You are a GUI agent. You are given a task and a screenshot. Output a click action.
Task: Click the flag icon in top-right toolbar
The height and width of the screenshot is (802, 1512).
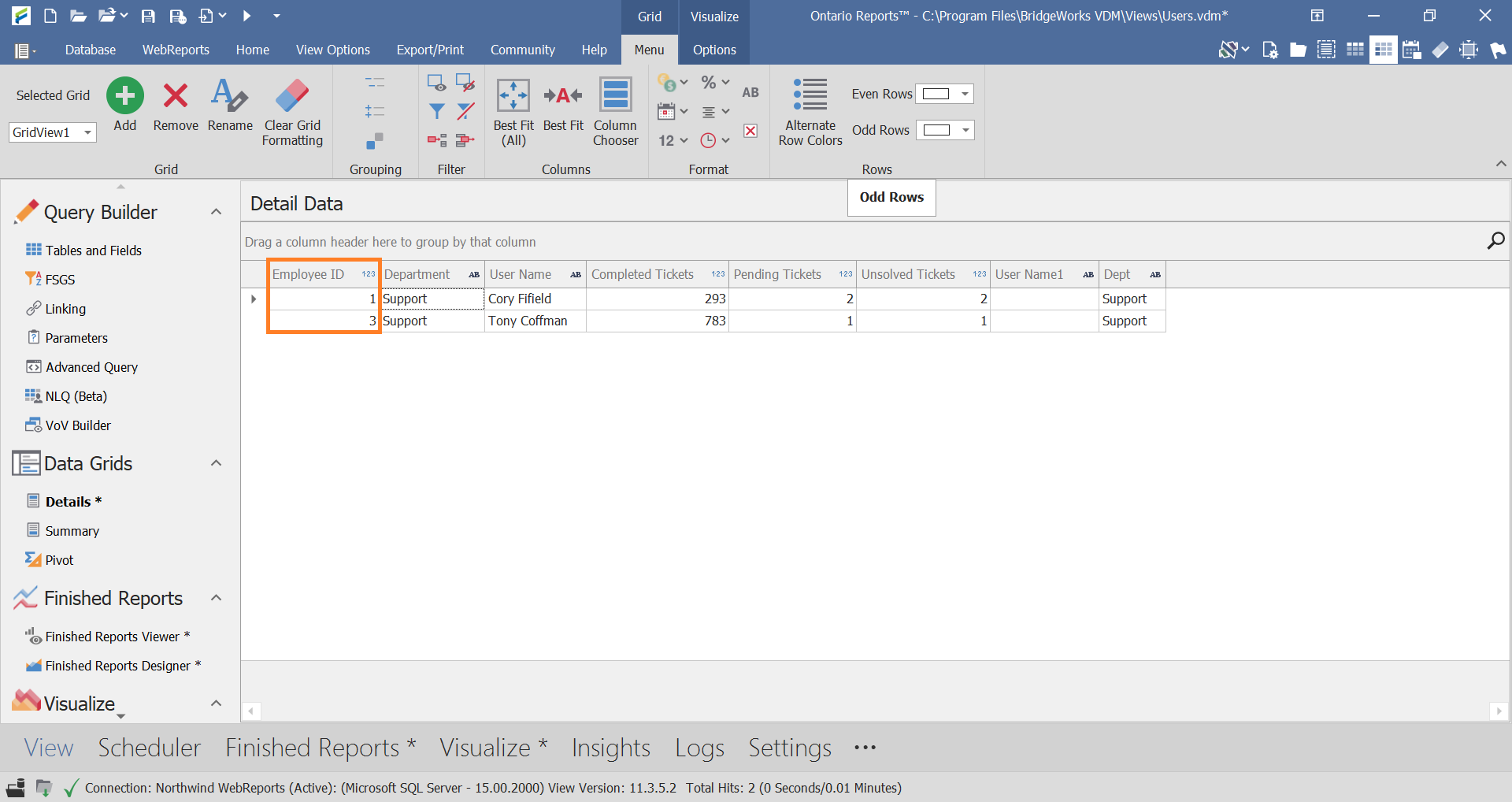click(1497, 50)
